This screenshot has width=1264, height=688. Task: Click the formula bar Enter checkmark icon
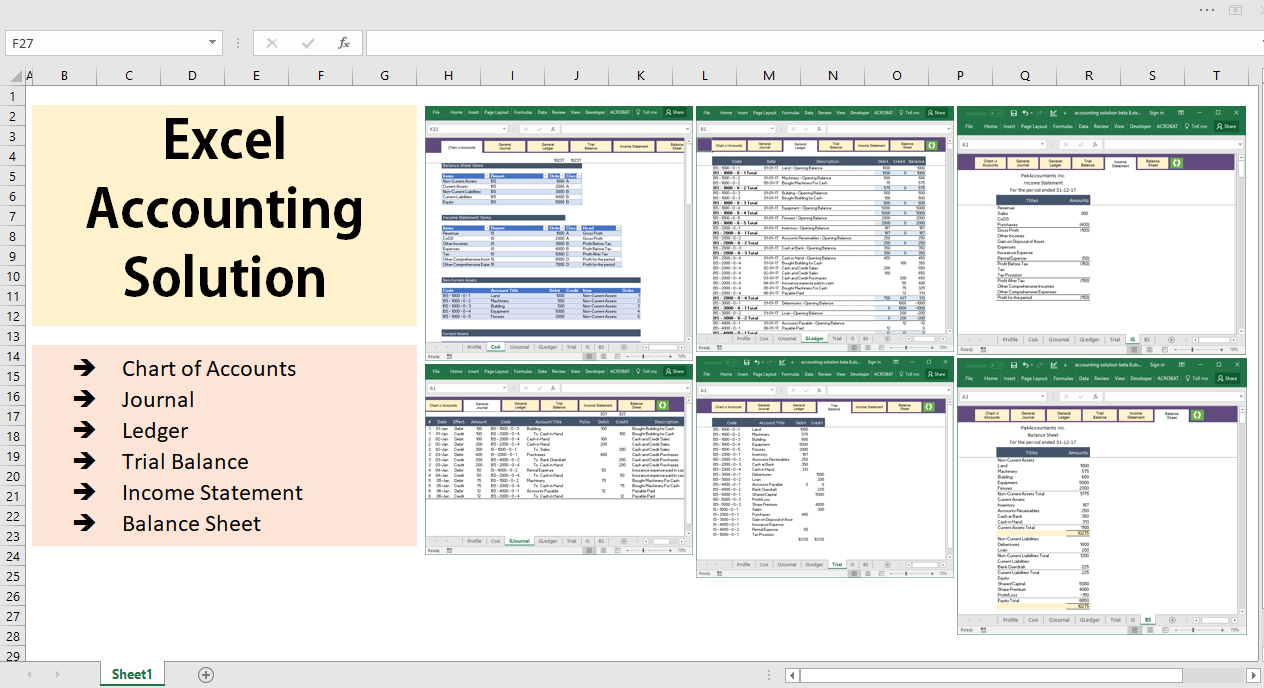pos(308,43)
